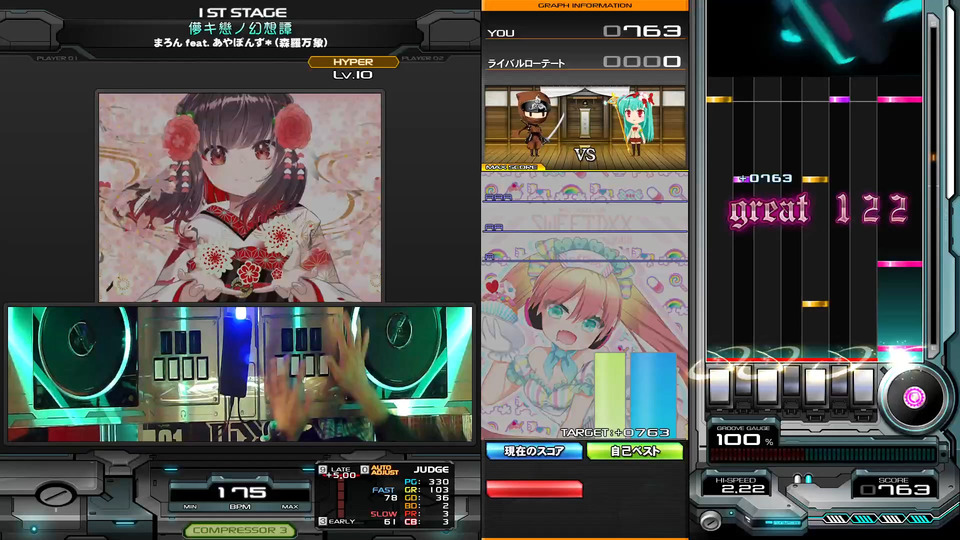Viewport: 960px width, 540px height.
Task: Click the small knob below HI-SPEED panel
Action: click(x=710, y=521)
